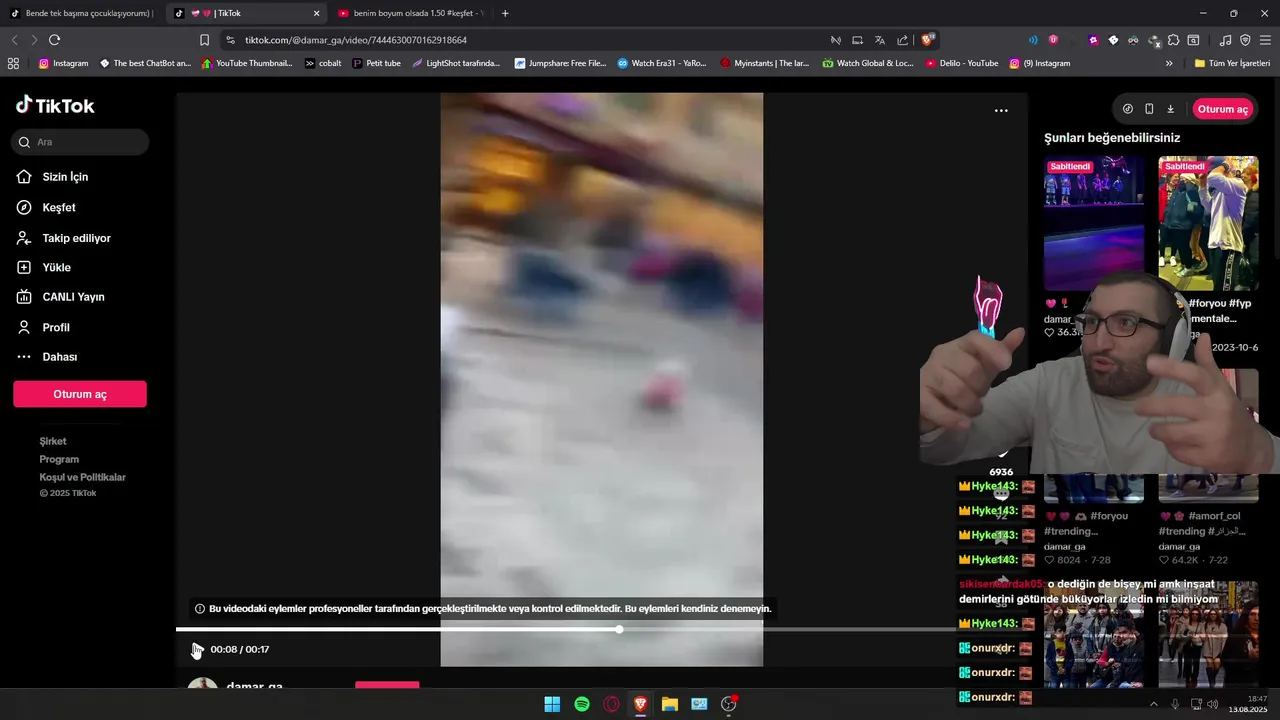Click the taskbar volume speaker icon

click(x=1212, y=704)
